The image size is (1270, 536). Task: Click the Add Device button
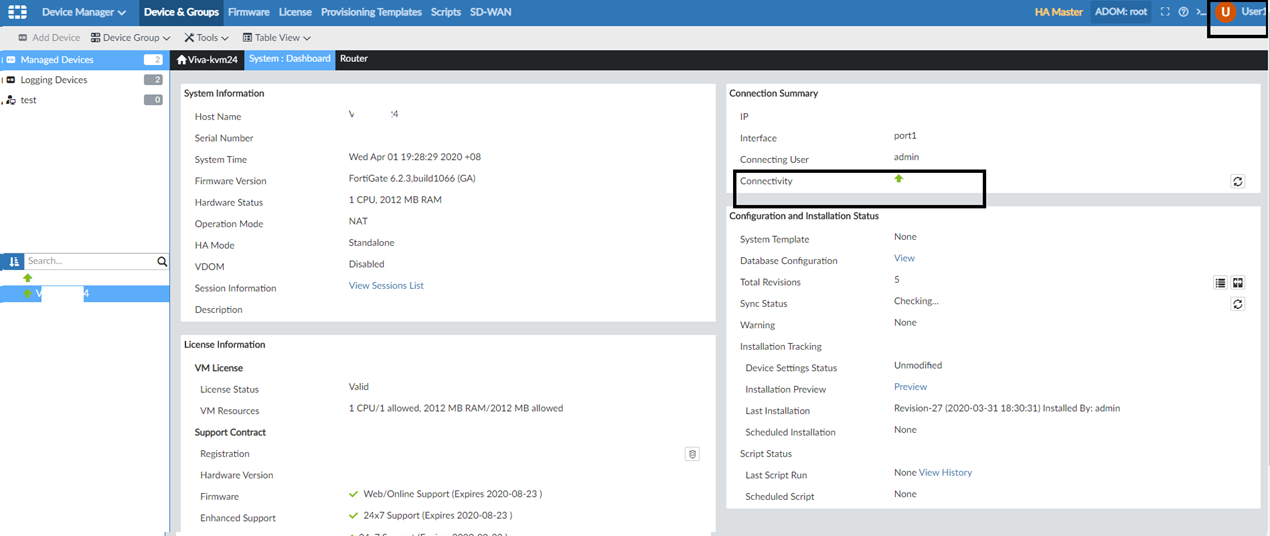(x=49, y=38)
